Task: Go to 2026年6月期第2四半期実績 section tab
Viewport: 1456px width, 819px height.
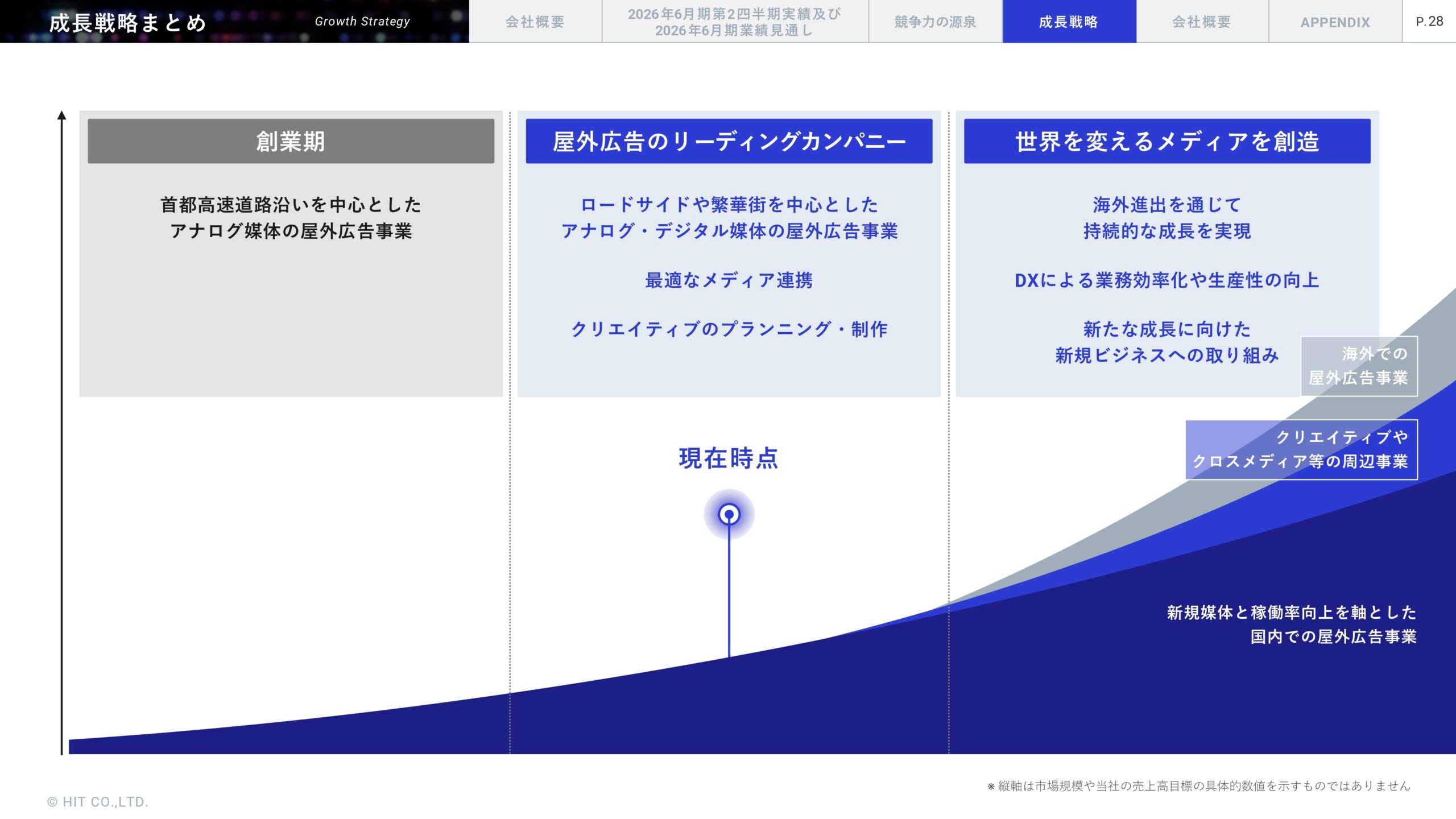Action: click(734, 23)
